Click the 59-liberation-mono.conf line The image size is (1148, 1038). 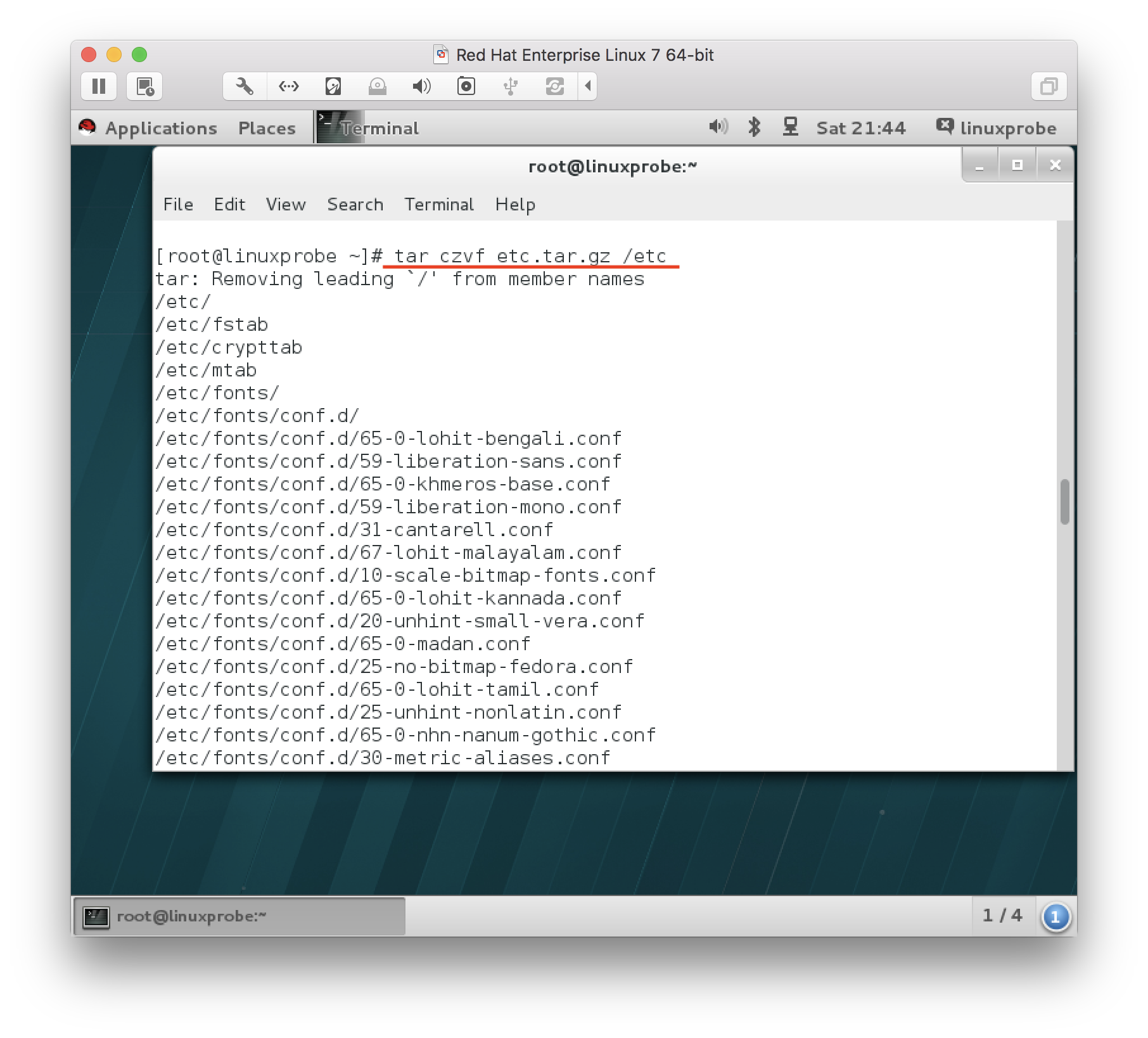click(x=389, y=507)
